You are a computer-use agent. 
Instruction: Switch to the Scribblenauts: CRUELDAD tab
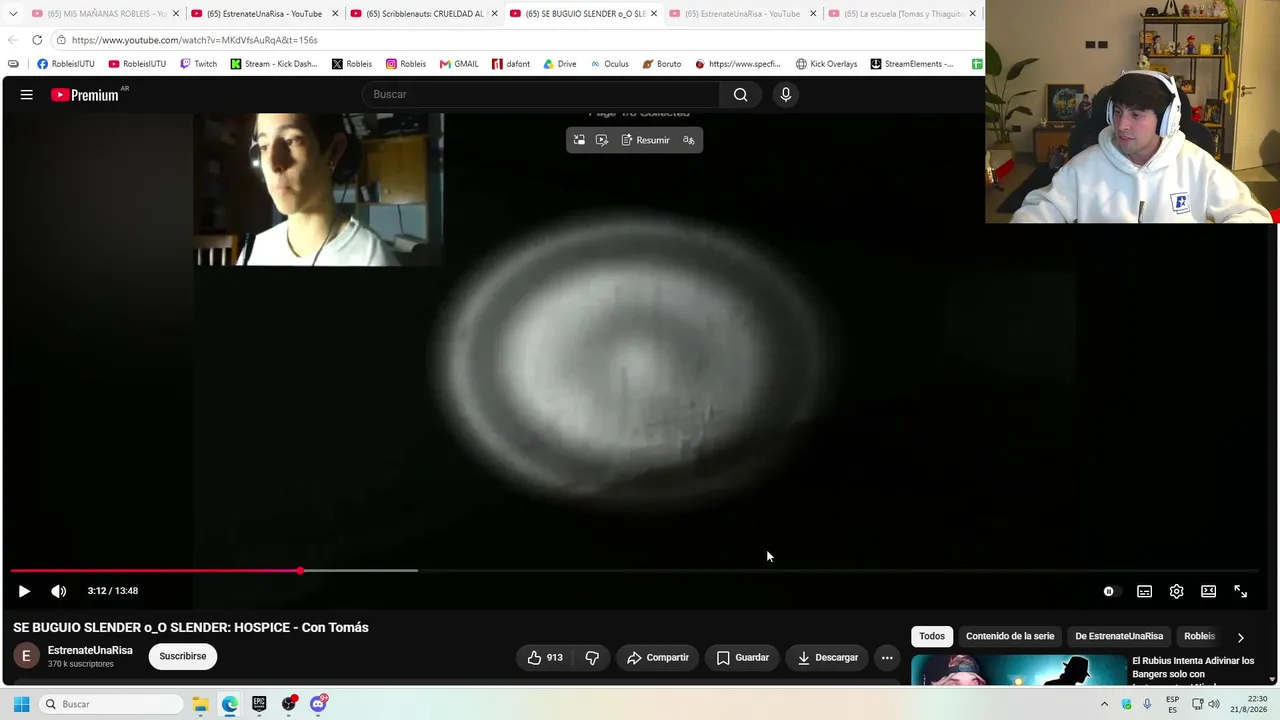pos(423,14)
